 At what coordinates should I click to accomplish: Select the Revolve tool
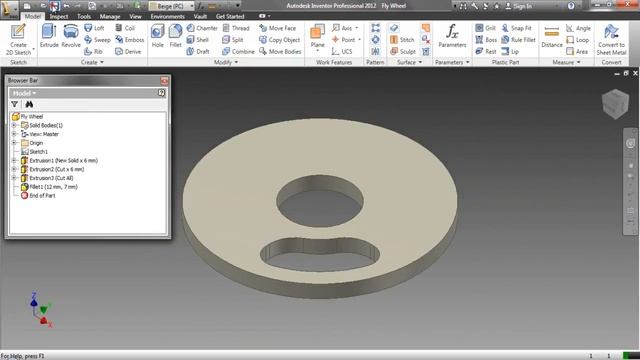(x=71, y=36)
